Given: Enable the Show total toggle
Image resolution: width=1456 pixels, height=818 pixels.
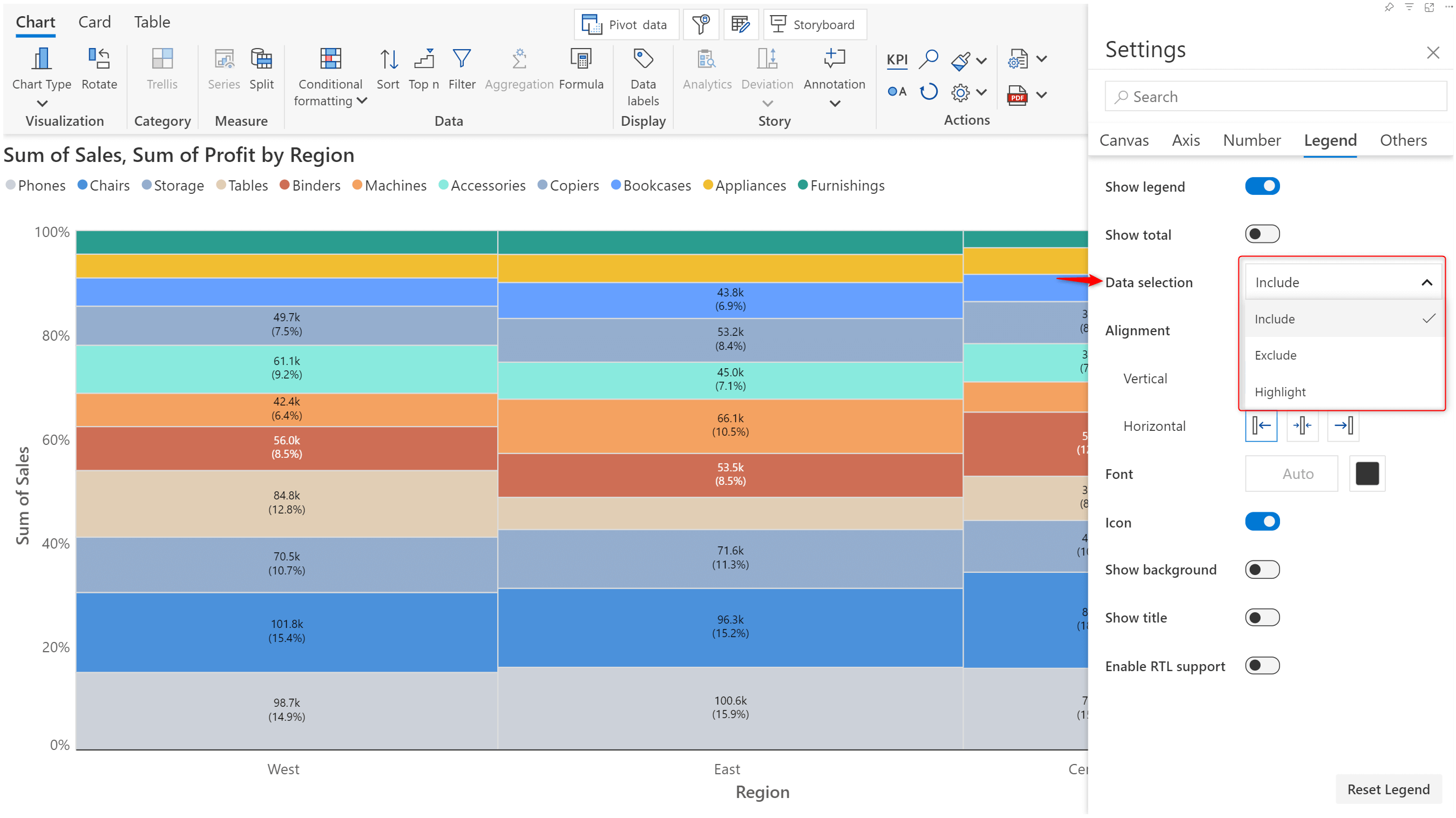Looking at the screenshot, I should (x=1262, y=234).
